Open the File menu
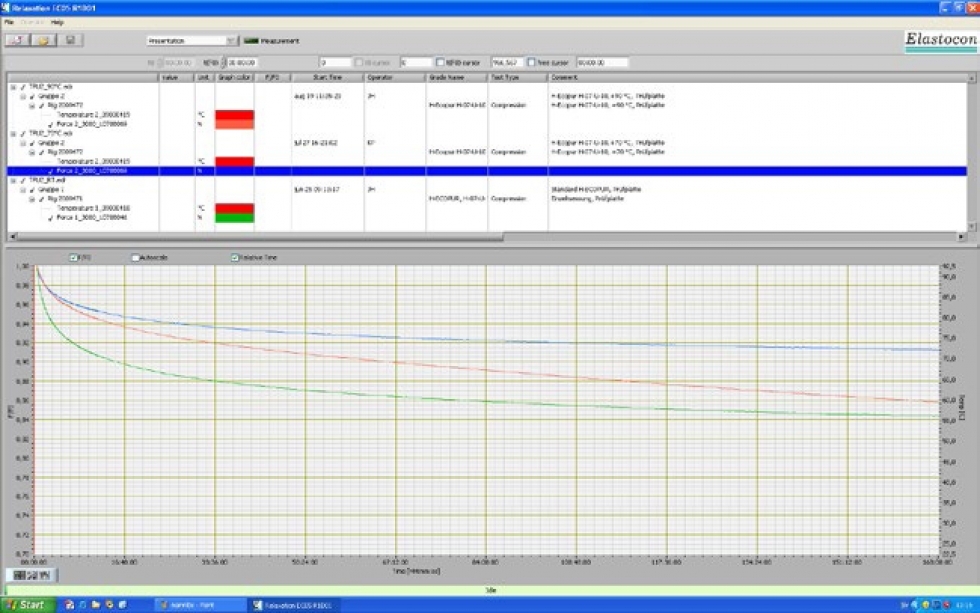Screen dimensions: 980x613 (9, 21)
